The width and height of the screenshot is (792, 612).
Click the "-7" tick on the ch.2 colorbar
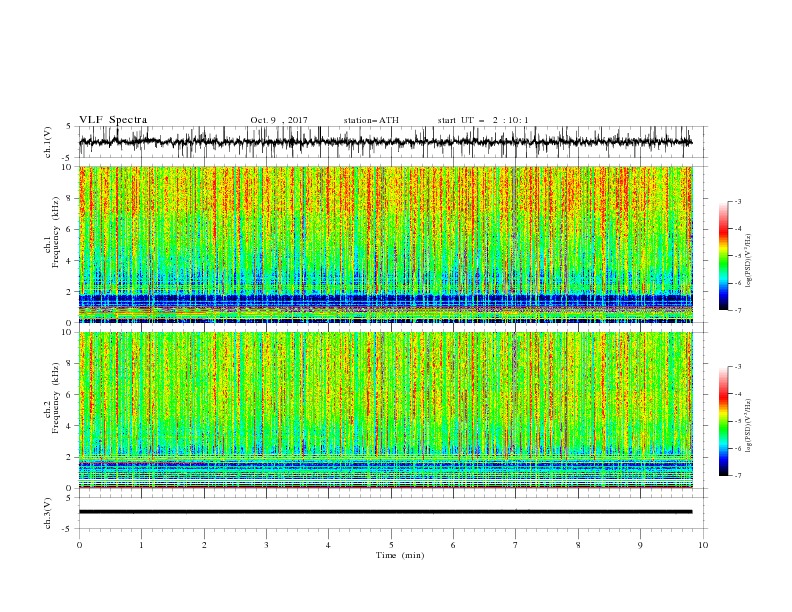pos(737,476)
